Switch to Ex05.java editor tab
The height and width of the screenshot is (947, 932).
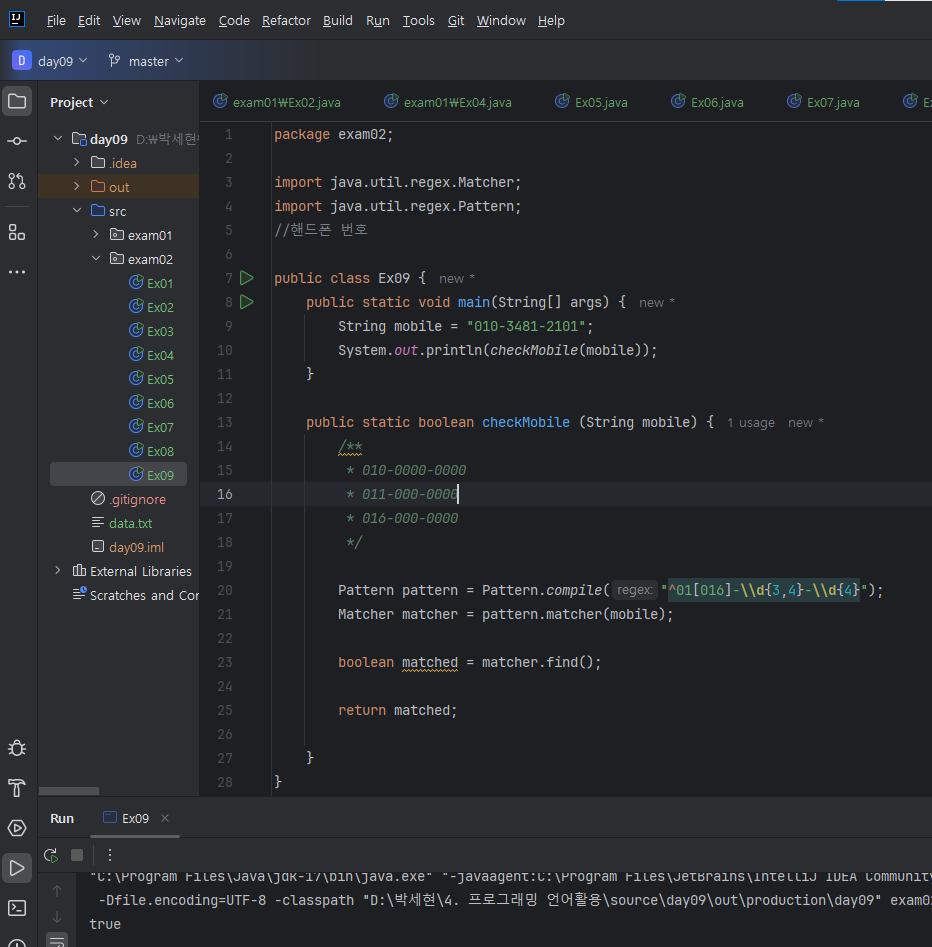pyautogui.click(x=591, y=102)
